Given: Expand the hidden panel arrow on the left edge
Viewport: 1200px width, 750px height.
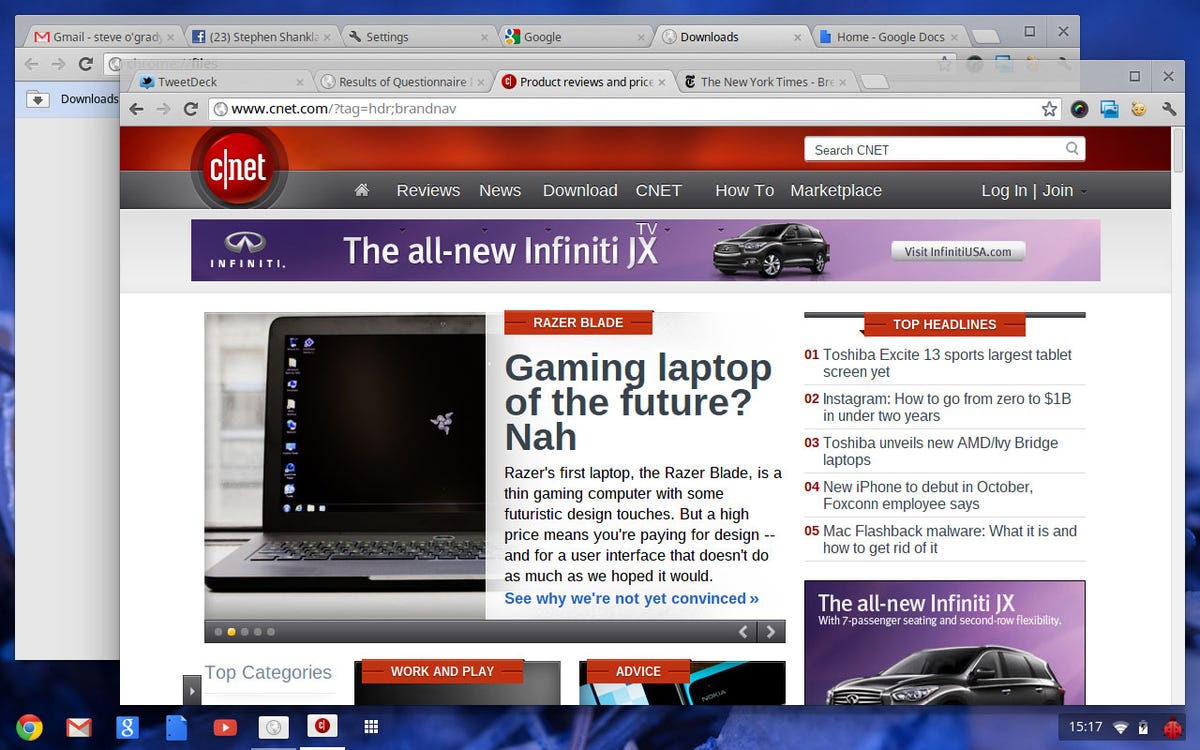Looking at the screenshot, I should [x=191, y=690].
